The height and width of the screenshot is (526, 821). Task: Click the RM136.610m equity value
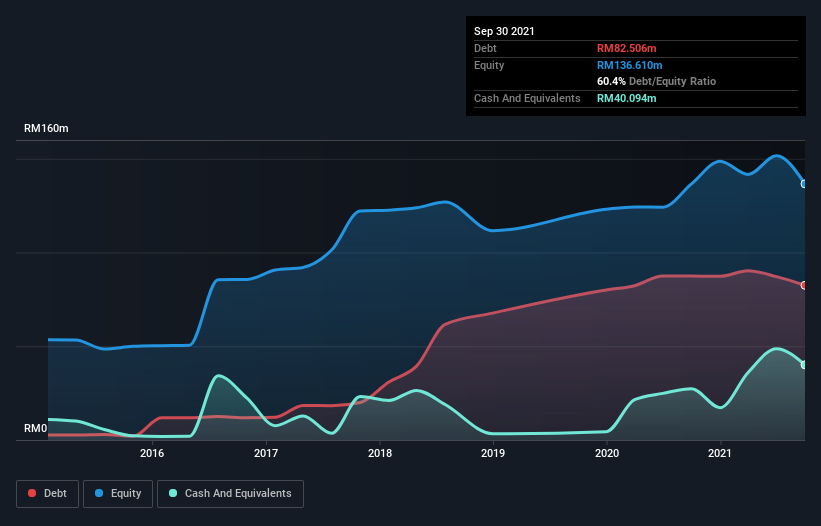(x=630, y=65)
